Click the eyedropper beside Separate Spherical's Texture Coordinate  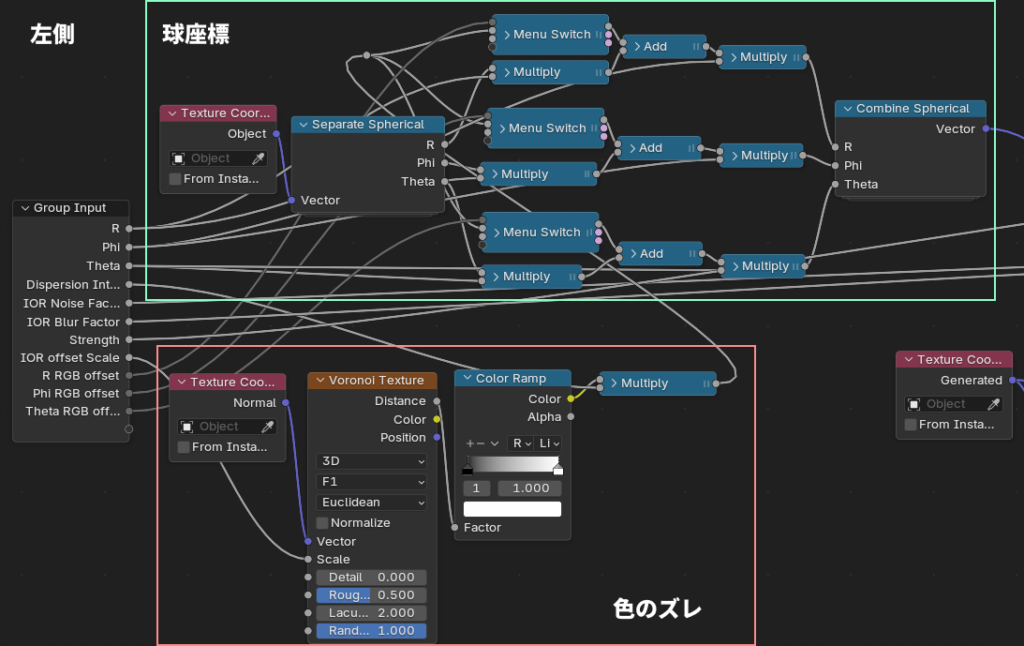click(257, 158)
